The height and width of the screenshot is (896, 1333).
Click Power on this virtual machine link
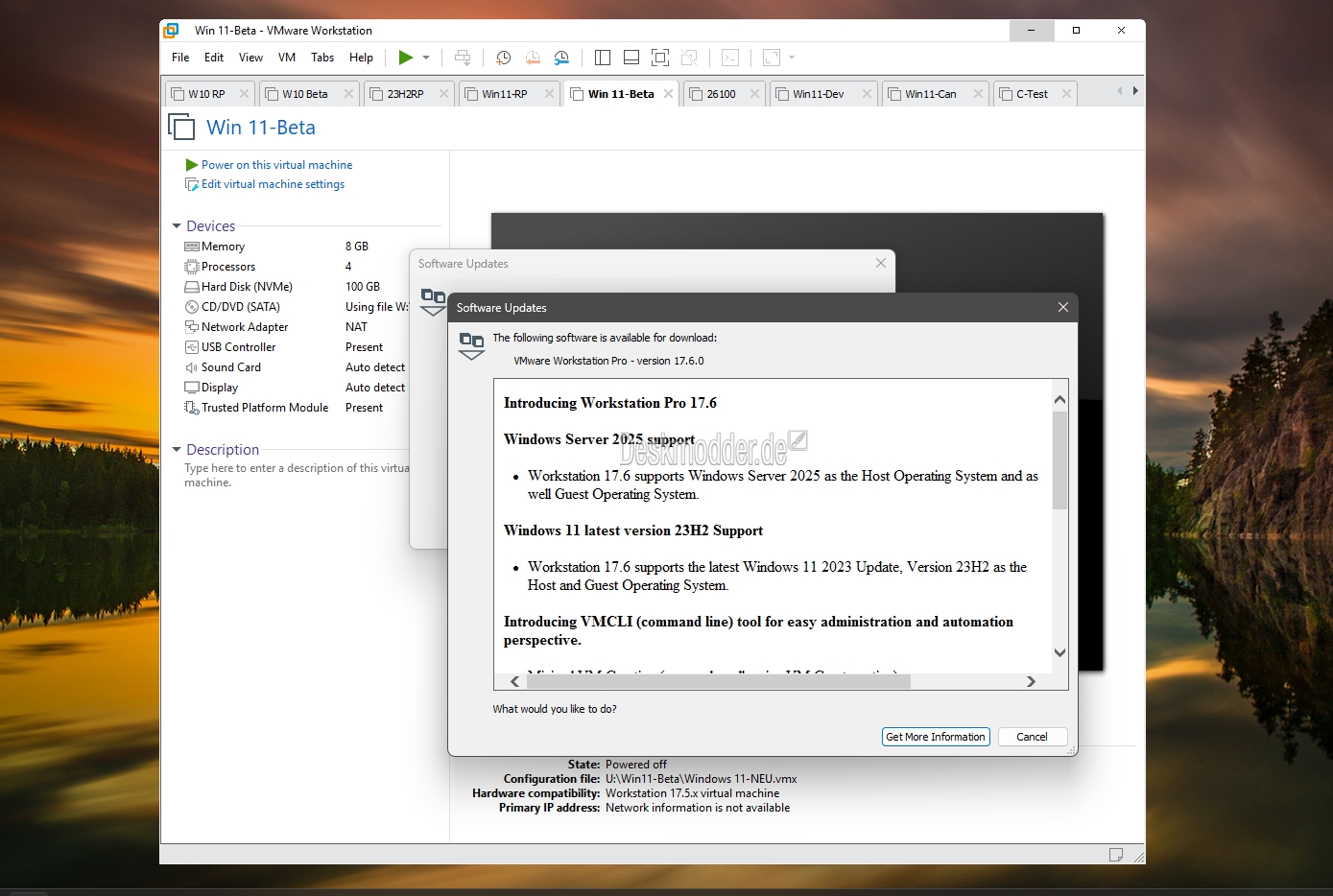tap(276, 165)
